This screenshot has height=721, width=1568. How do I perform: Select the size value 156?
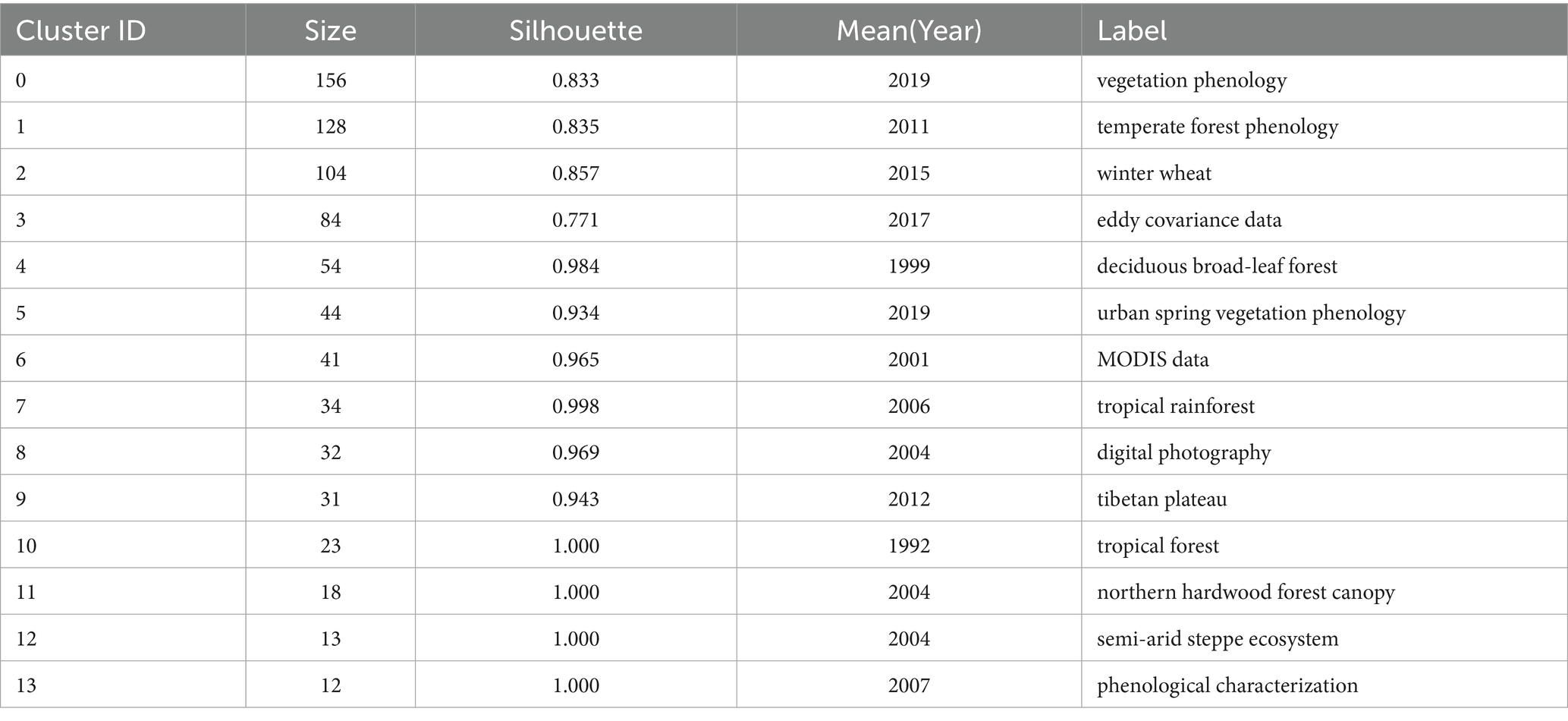pyautogui.click(x=330, y=80)
